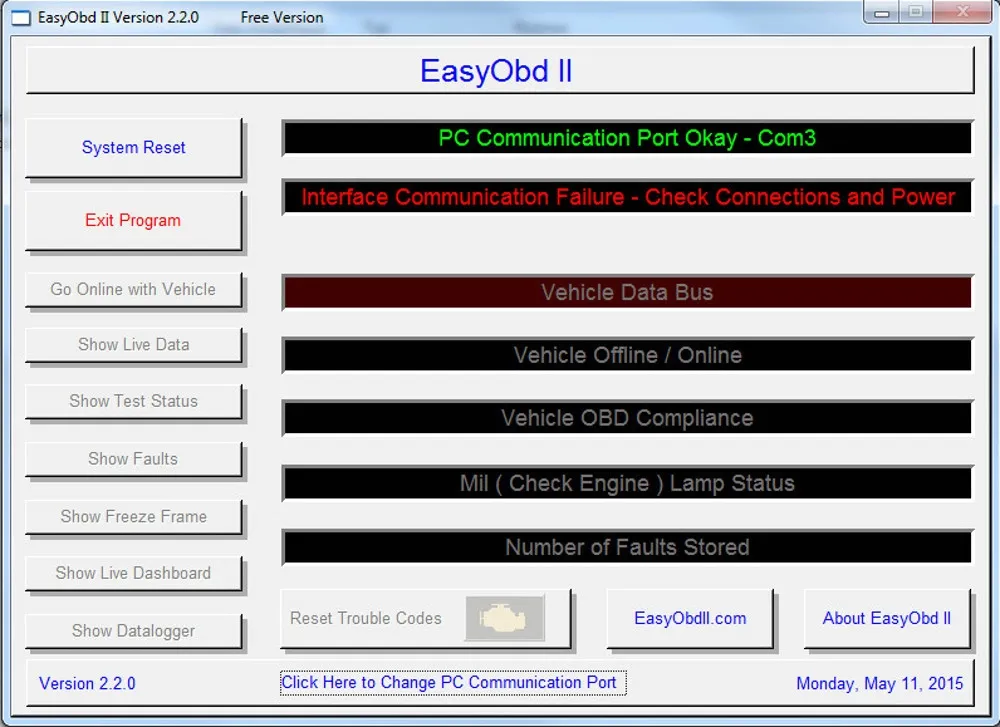
Task: Click the Interface Communication Failure message
Action: 628,197
